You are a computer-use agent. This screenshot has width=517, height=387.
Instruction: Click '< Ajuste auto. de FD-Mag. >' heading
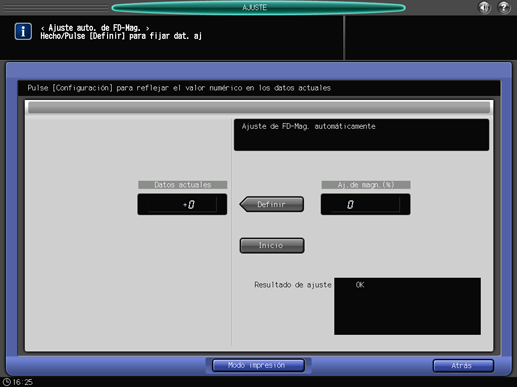(95, 28)
